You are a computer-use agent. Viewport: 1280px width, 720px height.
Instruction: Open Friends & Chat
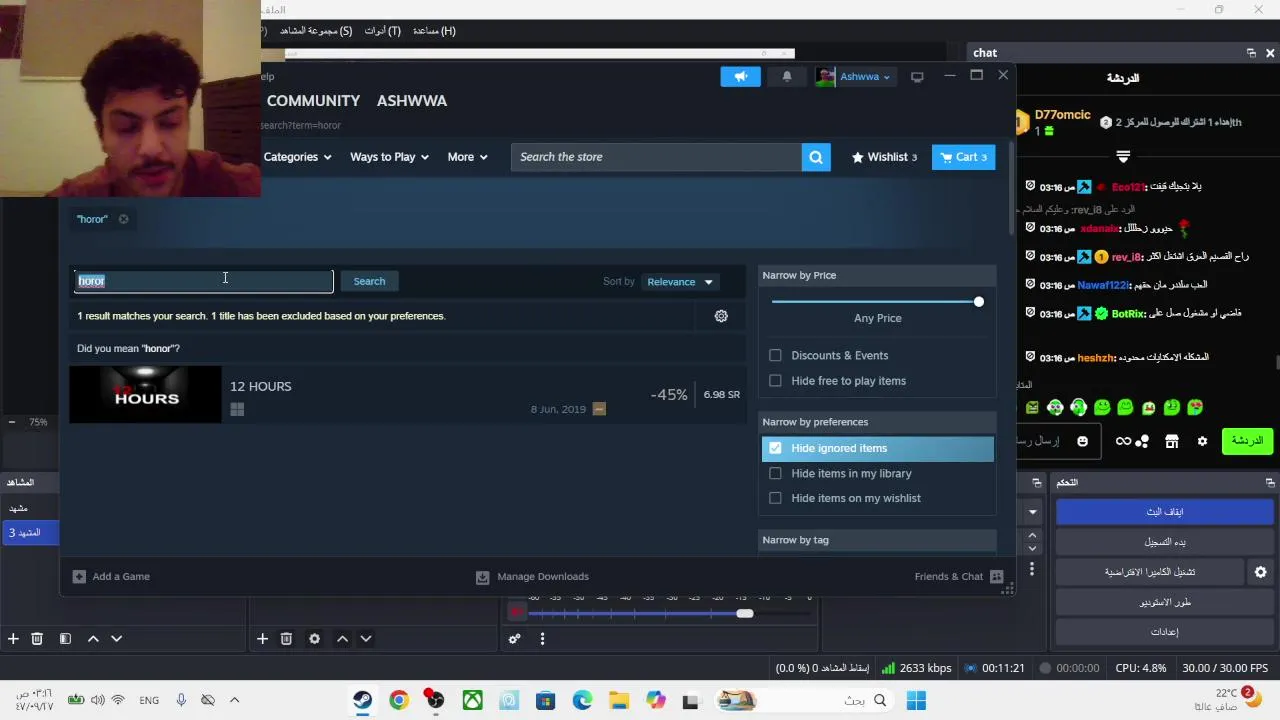[958, 576]
